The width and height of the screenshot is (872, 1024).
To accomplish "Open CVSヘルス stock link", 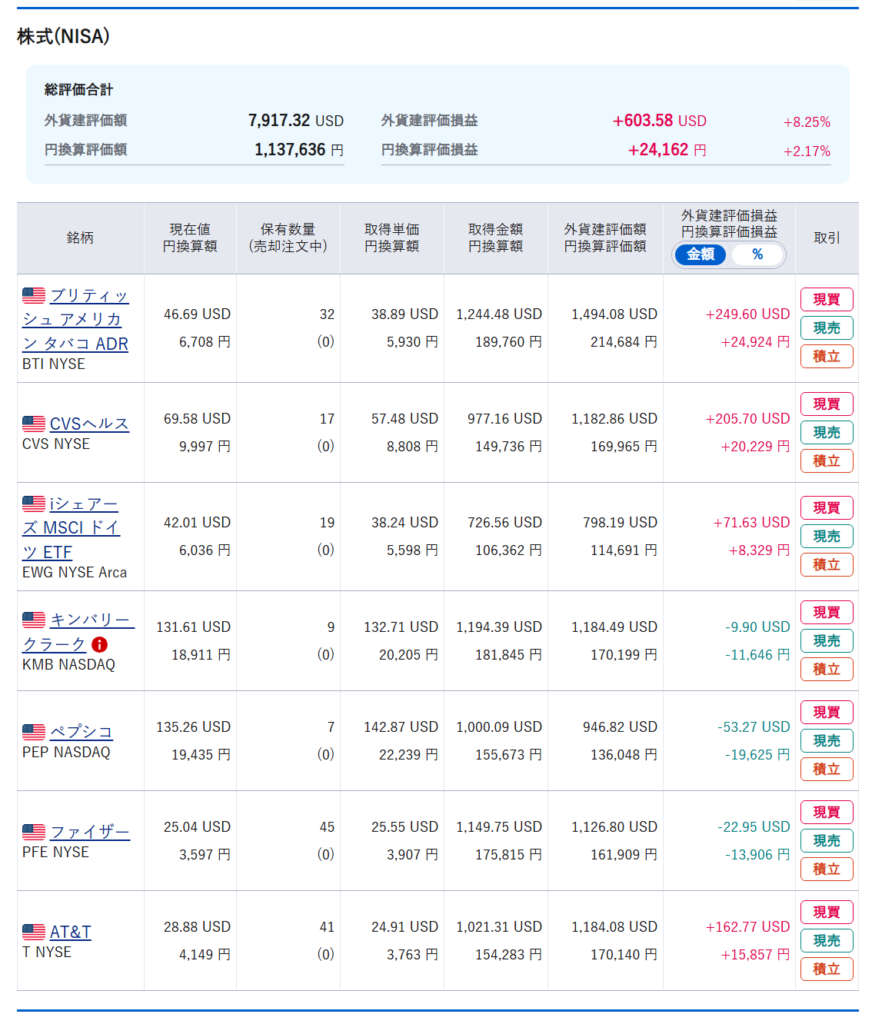I will tap(89, 424).
